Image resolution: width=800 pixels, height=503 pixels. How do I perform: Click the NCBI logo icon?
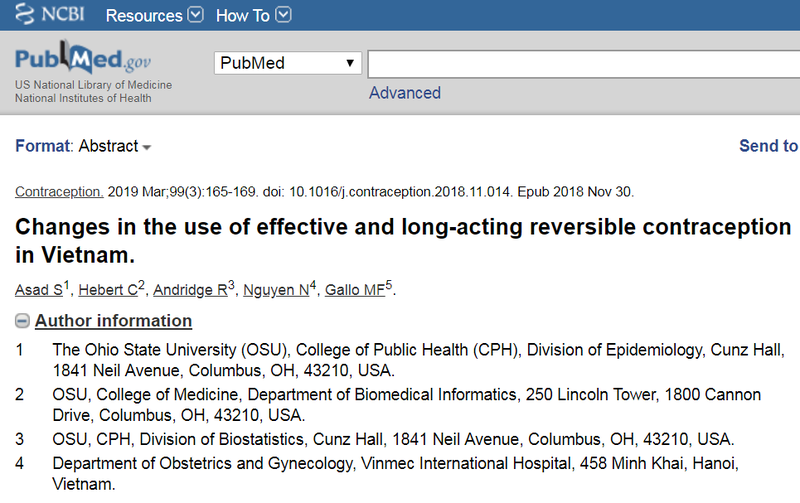coord(24,14)
